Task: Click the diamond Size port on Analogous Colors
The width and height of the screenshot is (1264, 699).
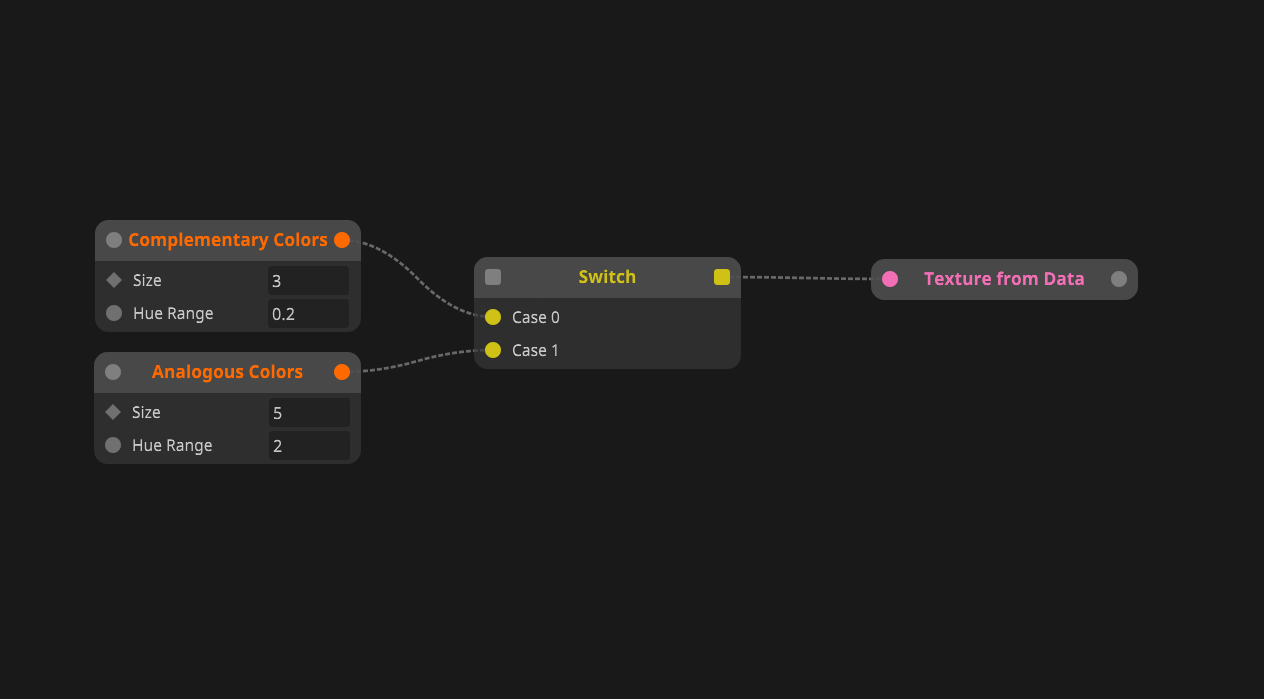Action: click(113, 412)
